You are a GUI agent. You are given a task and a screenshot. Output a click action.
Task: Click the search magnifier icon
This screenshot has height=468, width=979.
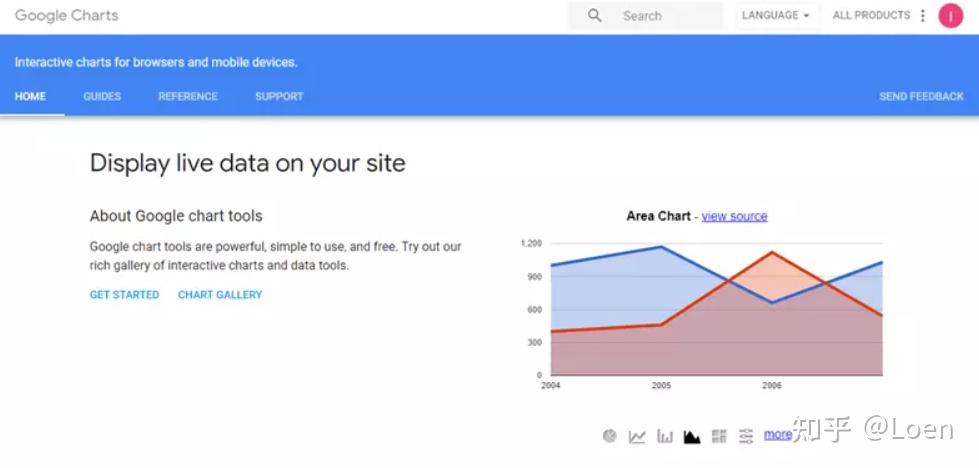pyautogui.click(x=595, y=16)
